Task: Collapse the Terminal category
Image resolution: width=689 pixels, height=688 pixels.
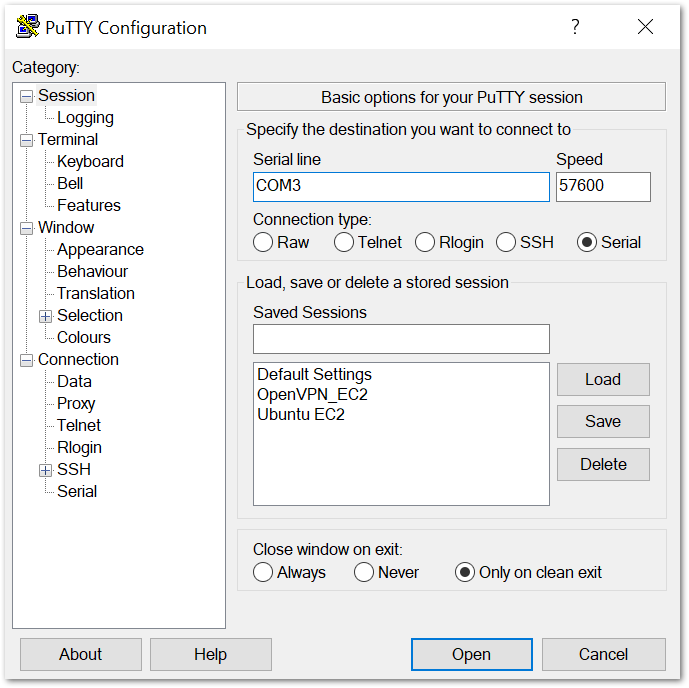Action: point(26,140)
